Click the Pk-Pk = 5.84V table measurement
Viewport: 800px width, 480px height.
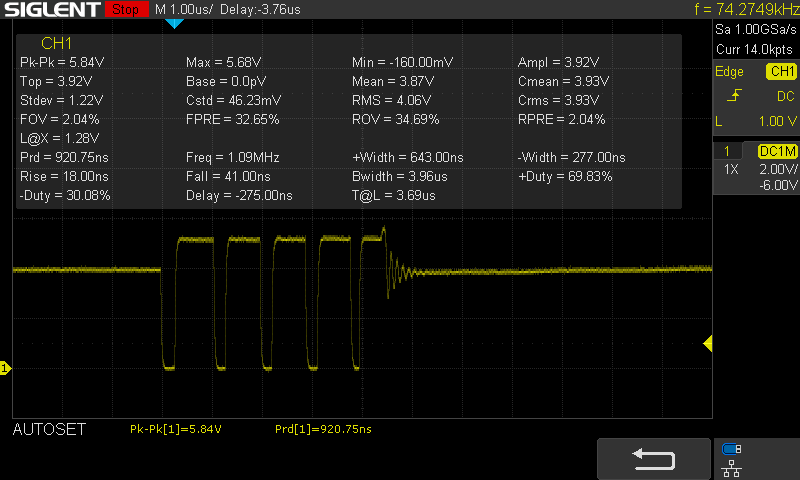pyautogui.click(x=62, y=62)
